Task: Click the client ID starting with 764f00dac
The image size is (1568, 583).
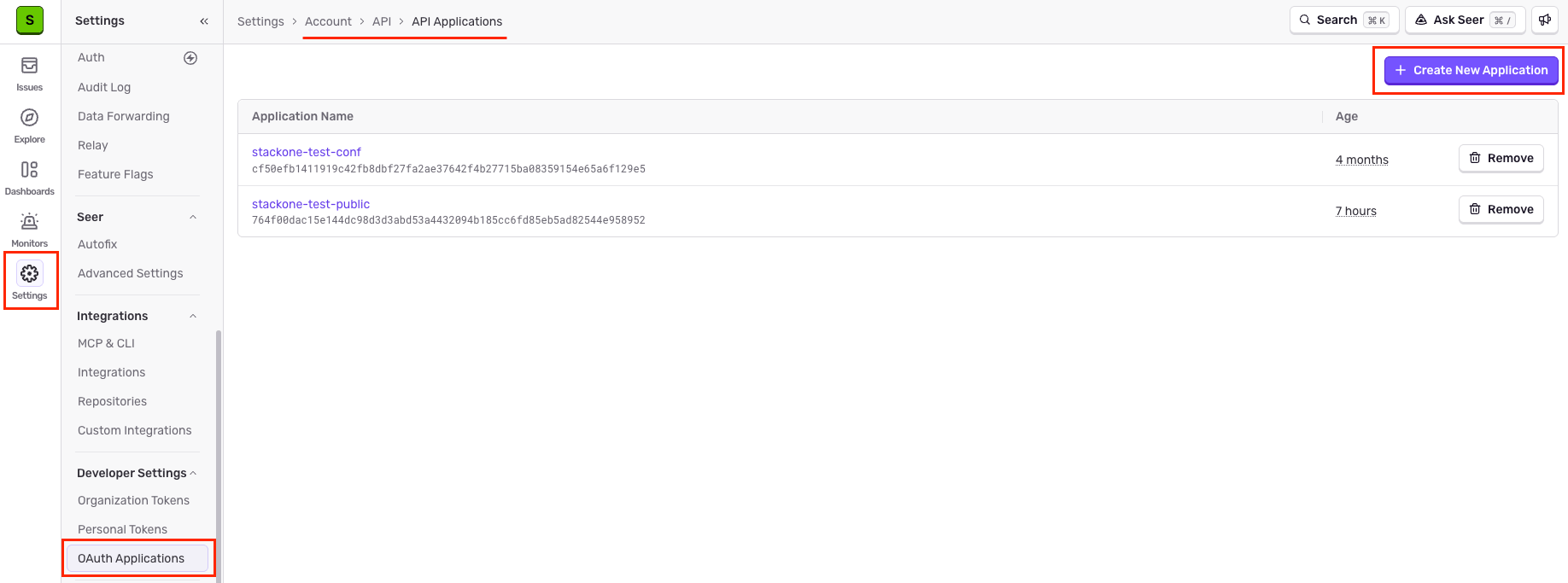Action: (448, 220)
